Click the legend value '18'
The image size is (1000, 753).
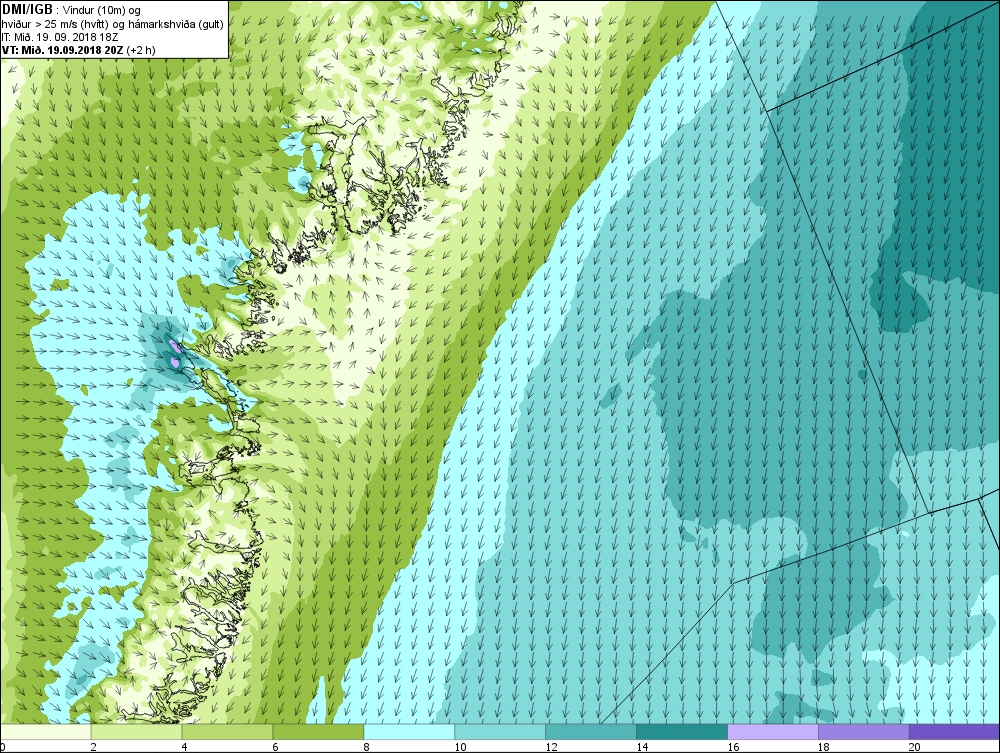tap(824, 747)
